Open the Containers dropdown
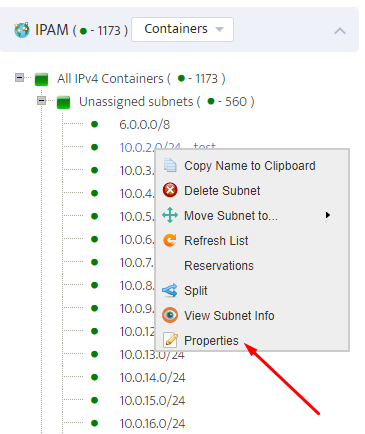The width and height of the screenshot is (365, 434). coord(182,29)
